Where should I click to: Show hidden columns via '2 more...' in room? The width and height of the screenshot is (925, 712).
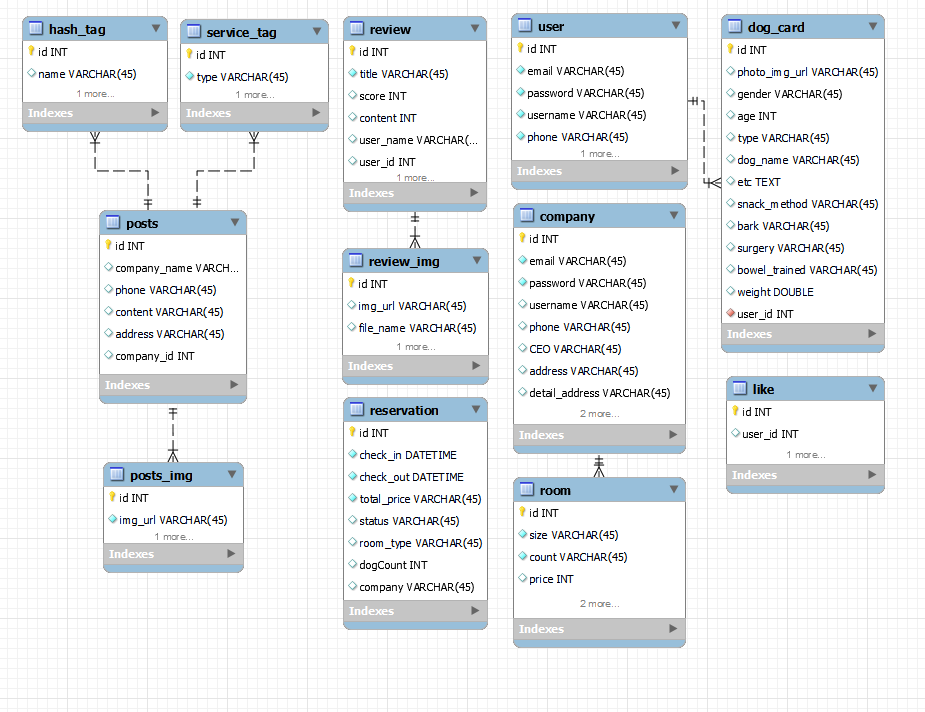coord(599,603)
